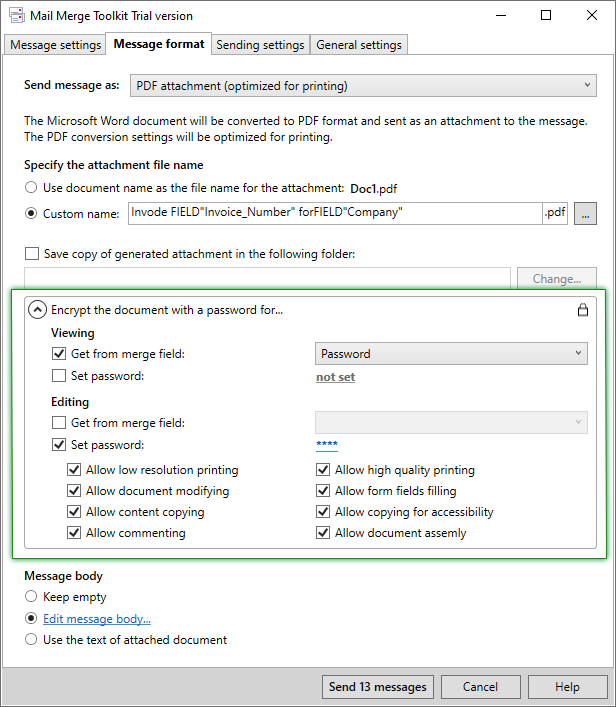This screenshot has width=616, height=707.
Task: Toggle Allow copying for accessibility
Action: click(x=323, y=512)
